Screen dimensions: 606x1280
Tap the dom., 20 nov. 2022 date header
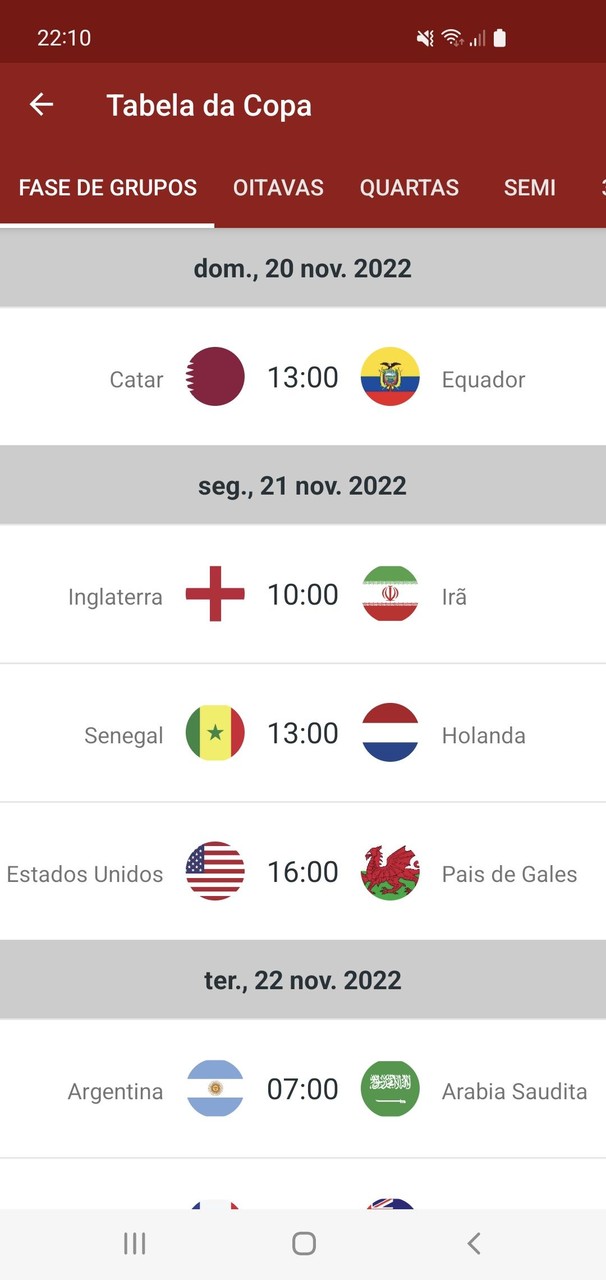(x=303, y=267)
